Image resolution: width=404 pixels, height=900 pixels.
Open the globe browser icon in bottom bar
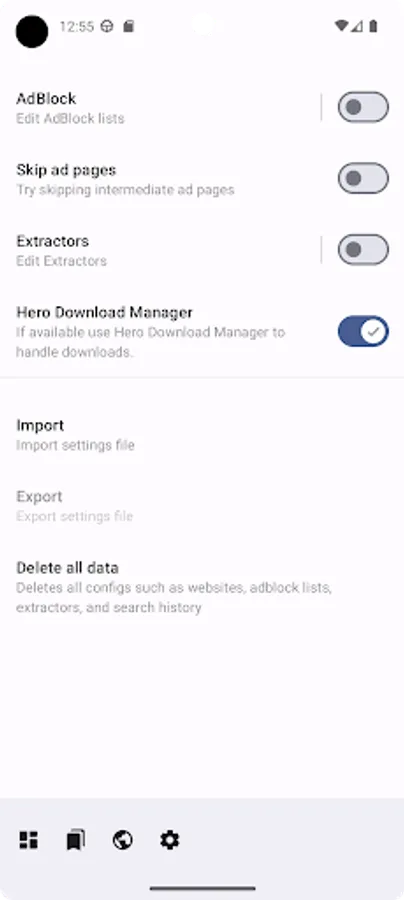(x=123, y=840)
